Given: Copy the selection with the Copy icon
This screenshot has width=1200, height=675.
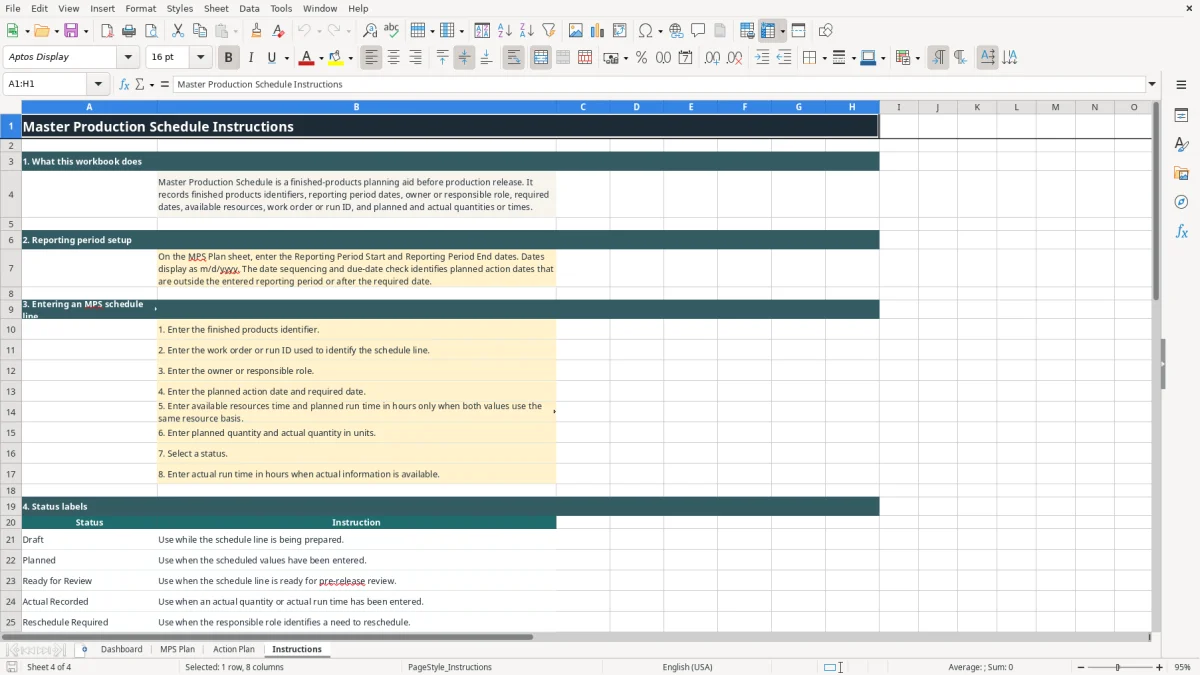Looking at the screenshot, I should click(x=200, y=31).
